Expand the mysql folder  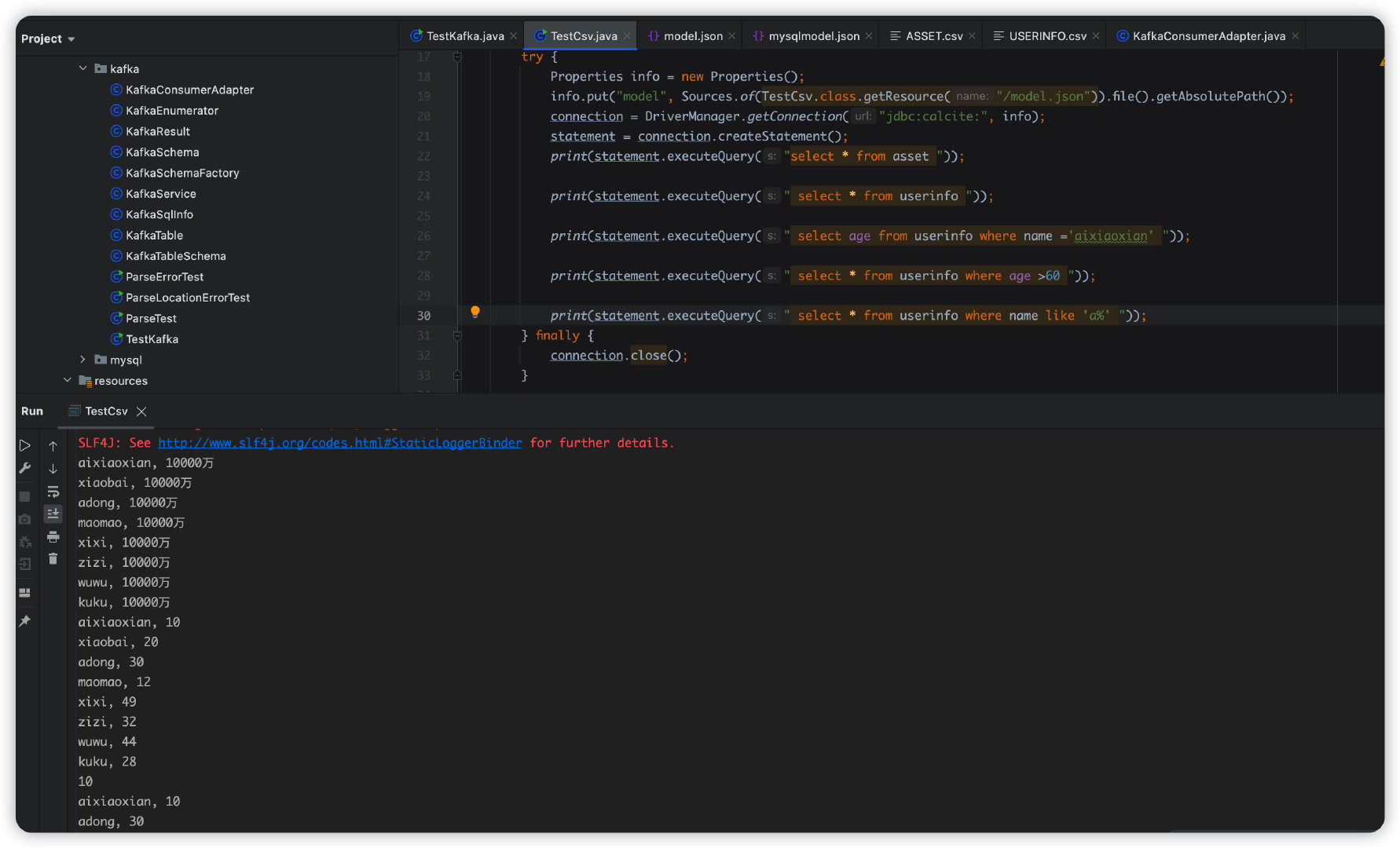click(x=83, y=360)
